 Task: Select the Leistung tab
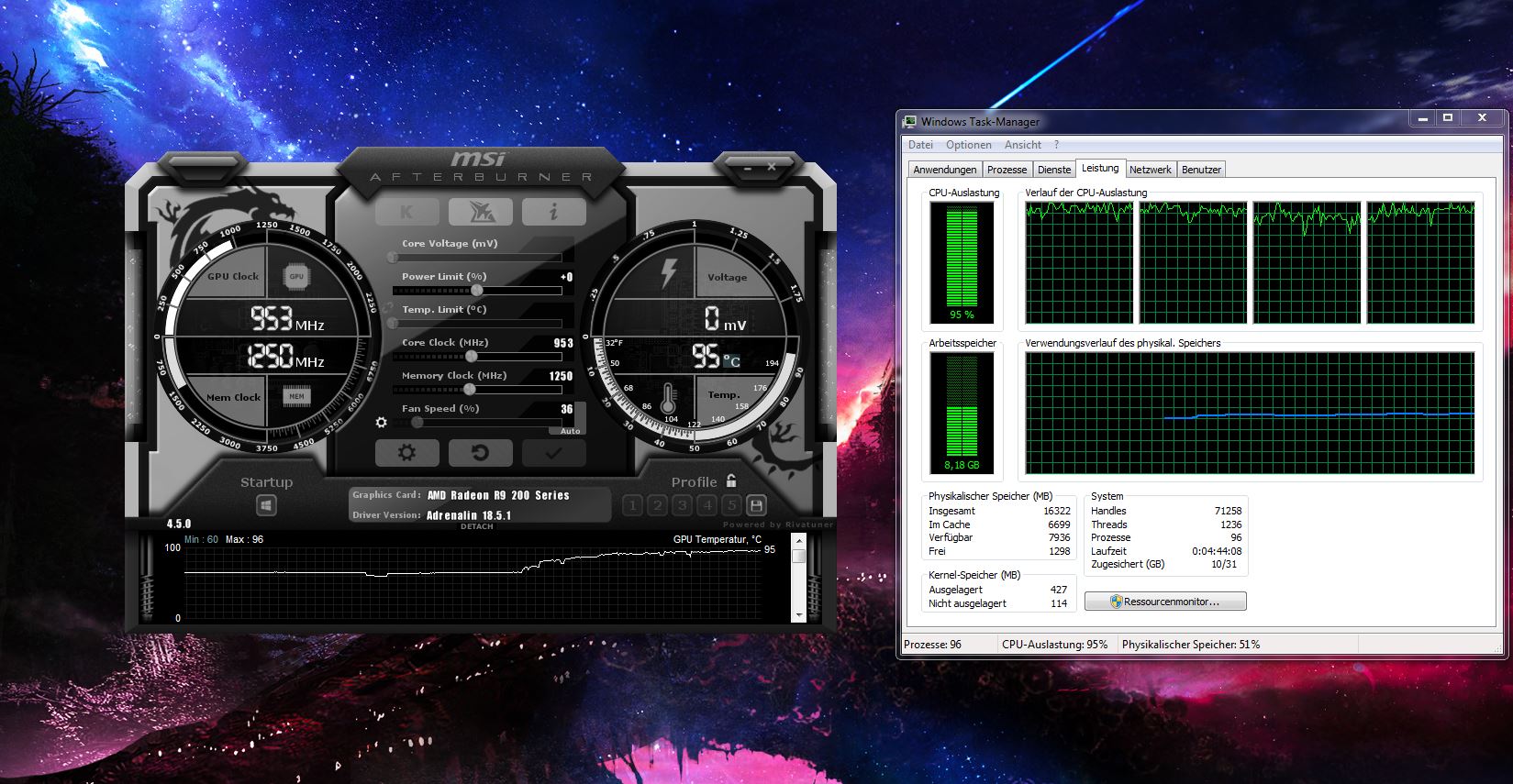[x=1100, y=168]
